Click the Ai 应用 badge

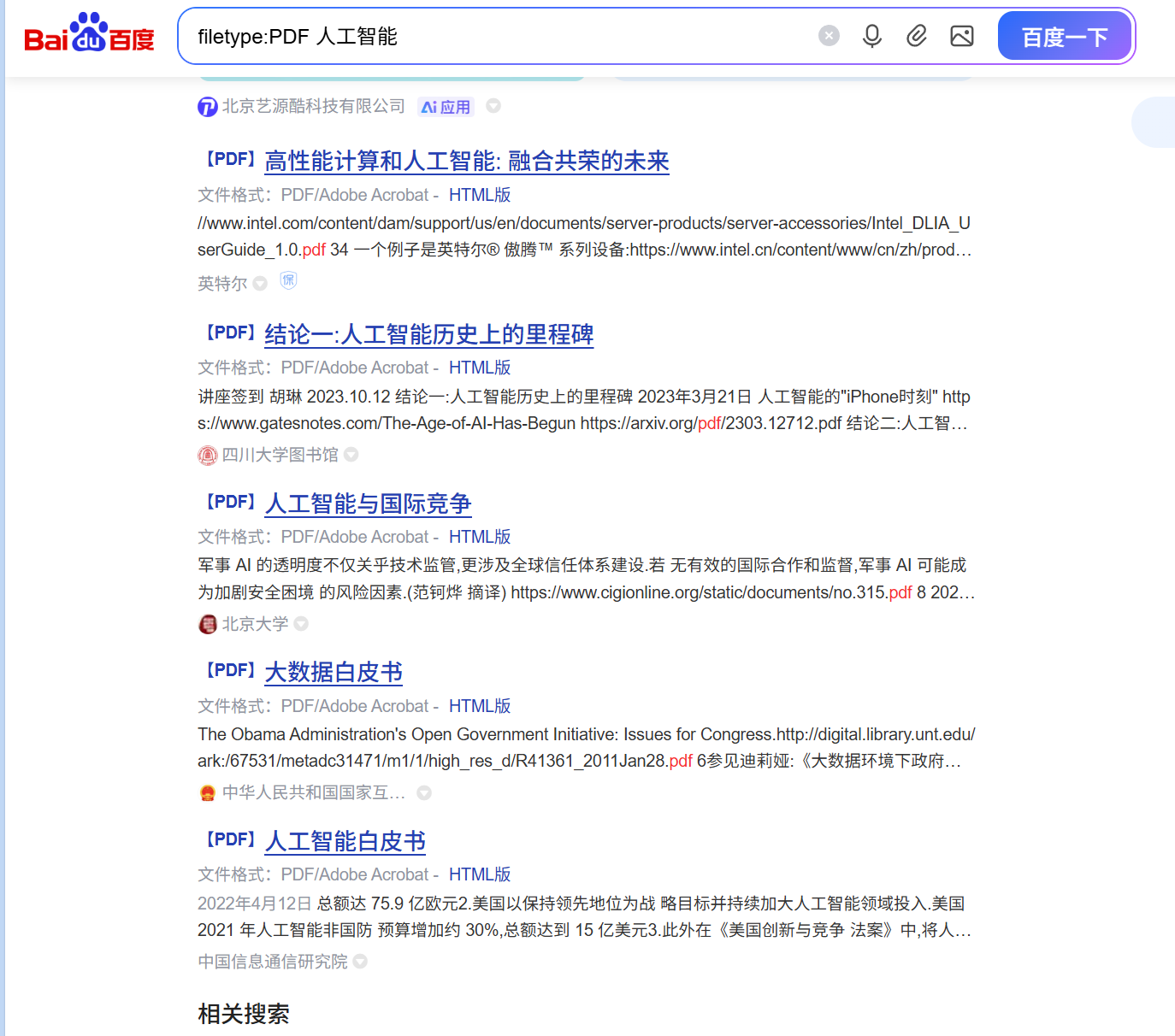(x=445, y=106)
